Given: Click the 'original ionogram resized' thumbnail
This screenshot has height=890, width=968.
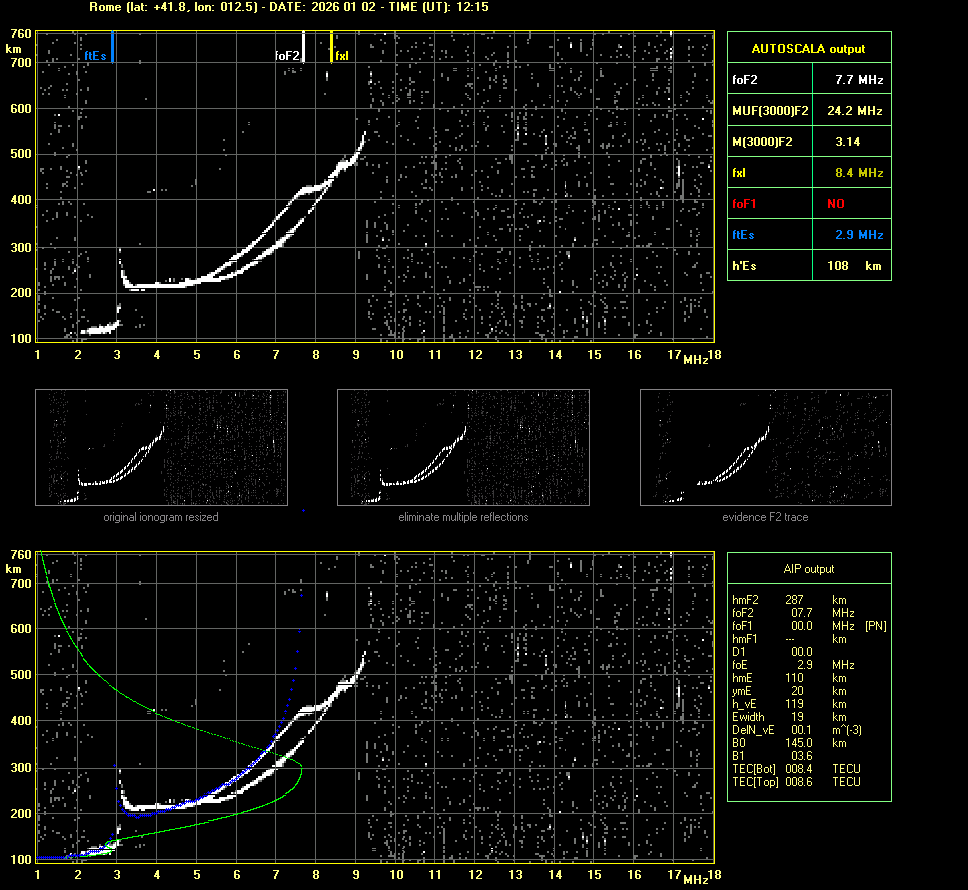Looking at the screenshot, I should coord(161,447).
